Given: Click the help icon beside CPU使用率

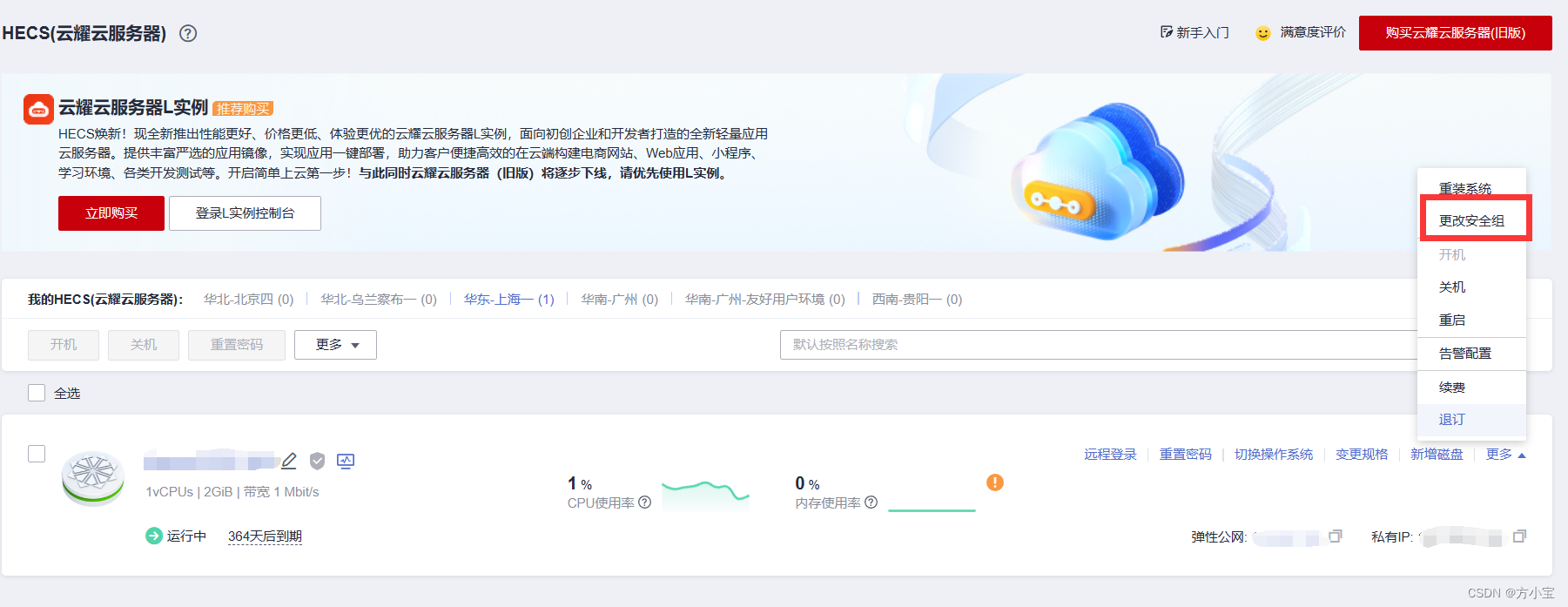Looking at the screenshot, I should (x=645, y=502).
